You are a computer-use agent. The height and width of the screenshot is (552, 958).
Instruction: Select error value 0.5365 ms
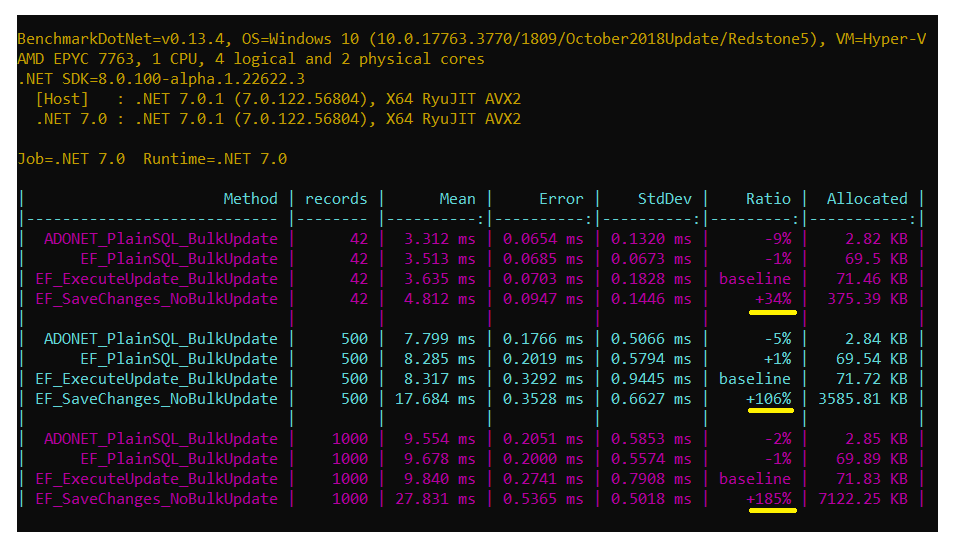[x=543, y=499]
